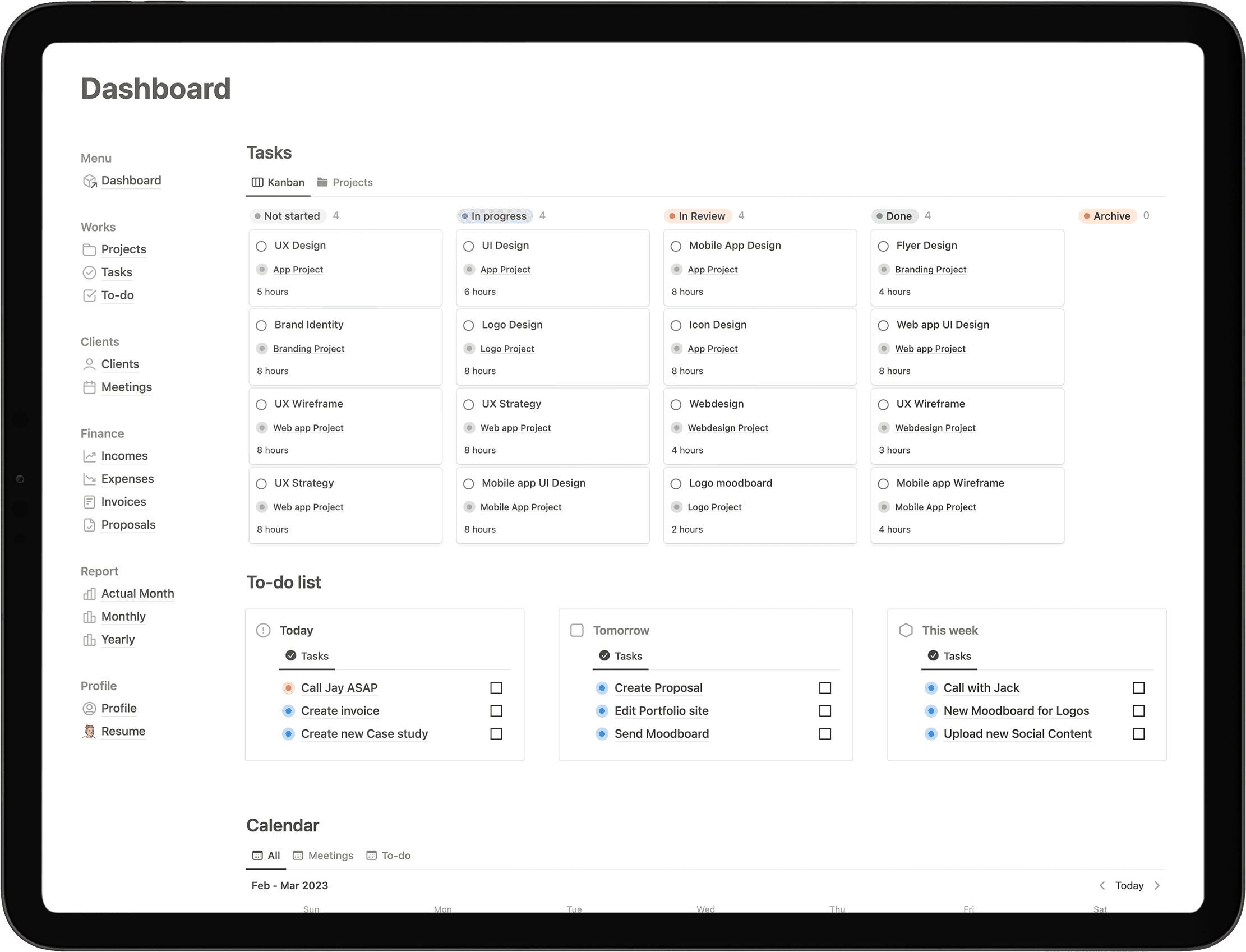Screen dimensions: 1246x952
Task: Click the back arrow in the calendar header
Action: tap(1102, 885)
